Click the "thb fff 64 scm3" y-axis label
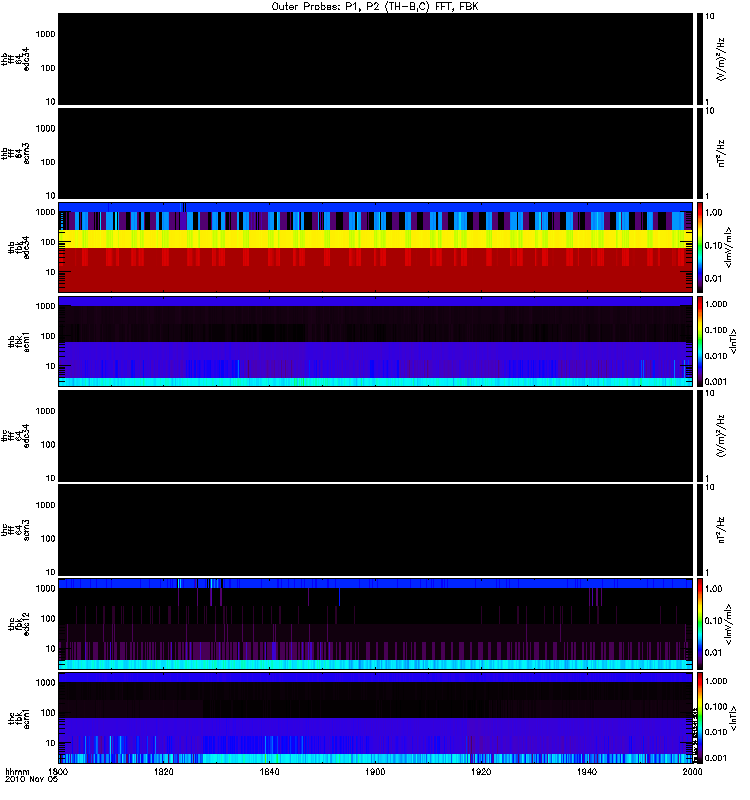Screen dimensions: 750x800 (x=15, y=153)
